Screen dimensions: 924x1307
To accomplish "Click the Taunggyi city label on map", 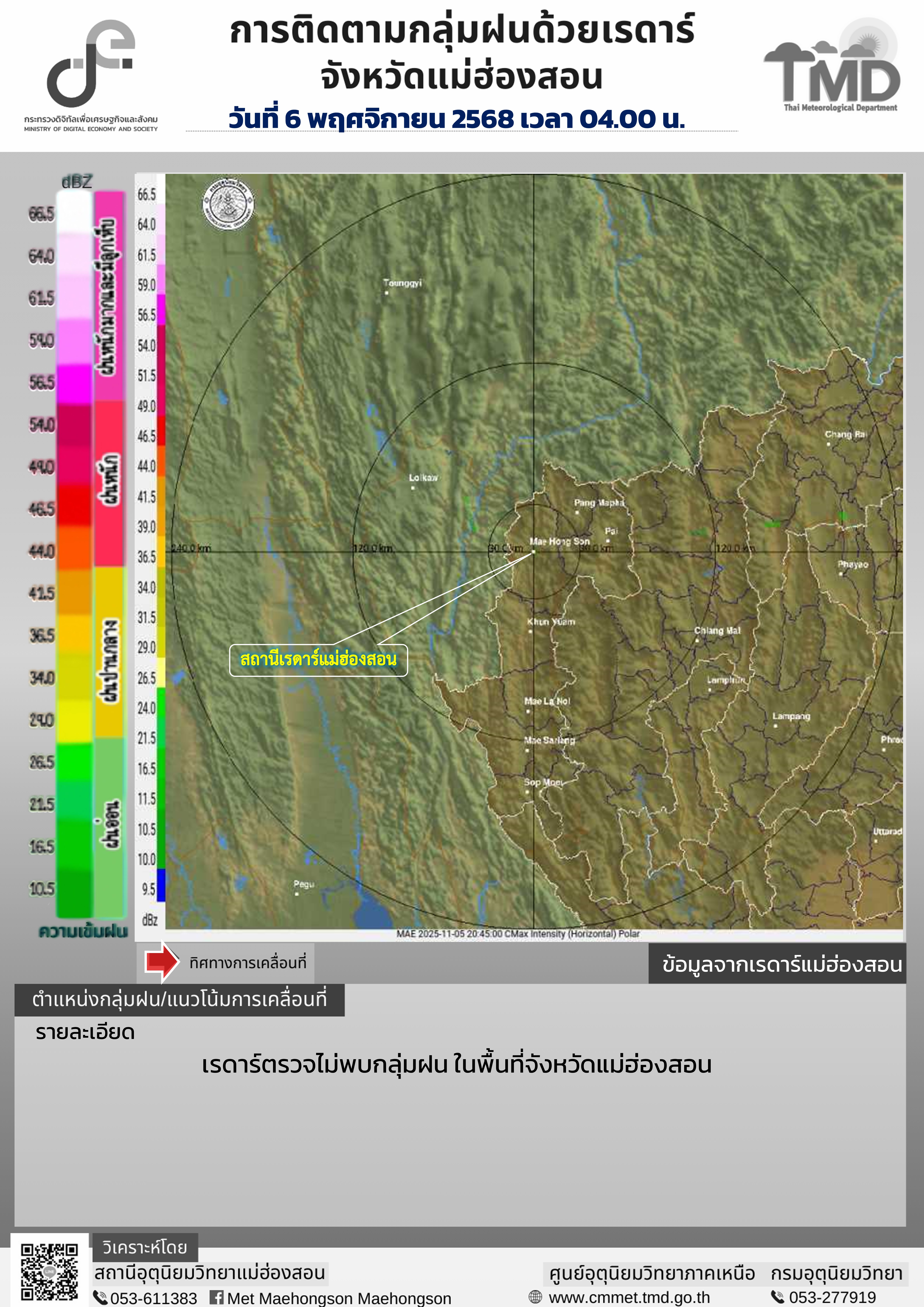I will pos(402,283).
